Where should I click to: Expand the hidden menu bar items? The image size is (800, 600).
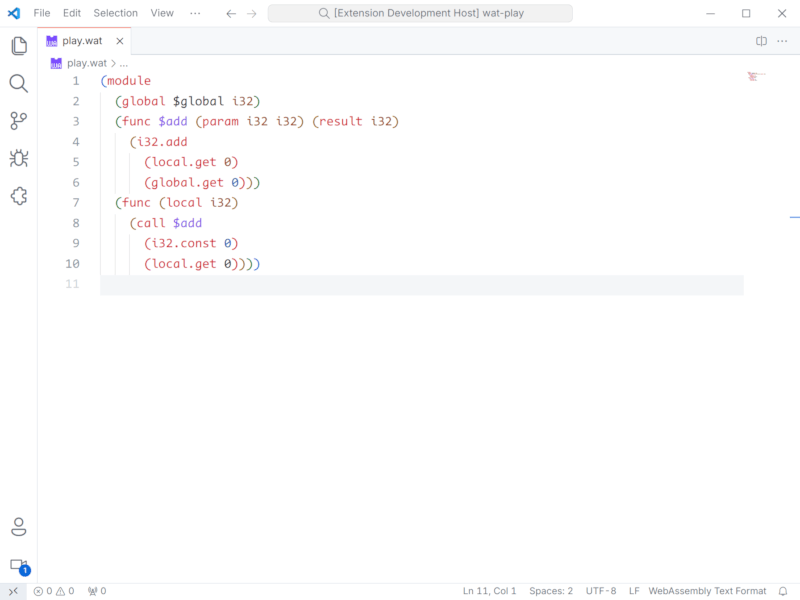point(194,13)
